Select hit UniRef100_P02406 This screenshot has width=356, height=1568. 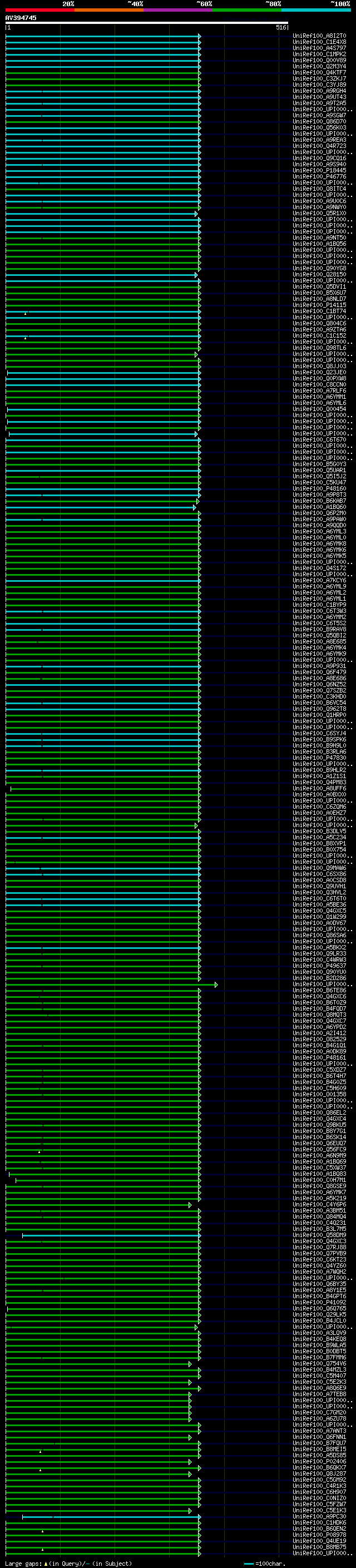[319, 1461]
